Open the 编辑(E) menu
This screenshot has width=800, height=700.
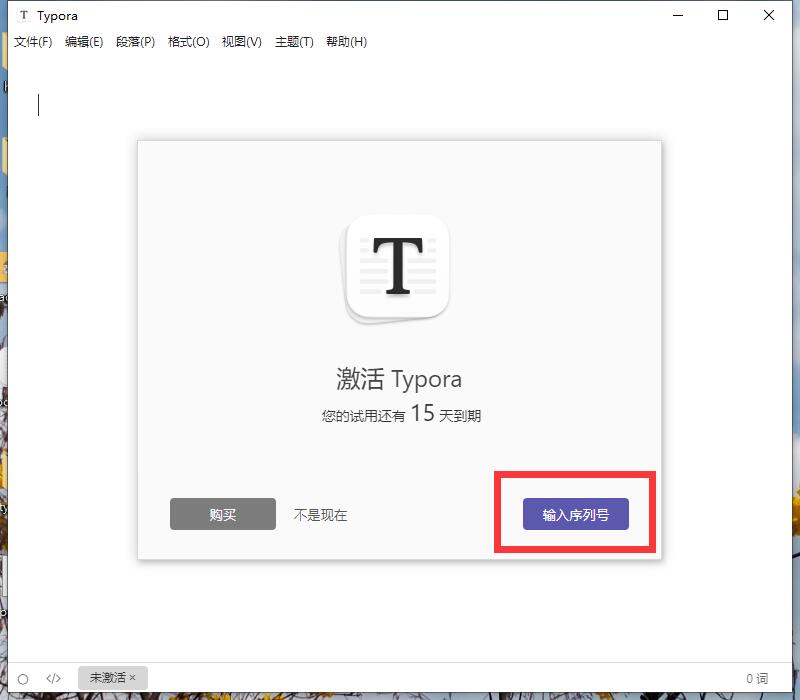coord(84,42)
